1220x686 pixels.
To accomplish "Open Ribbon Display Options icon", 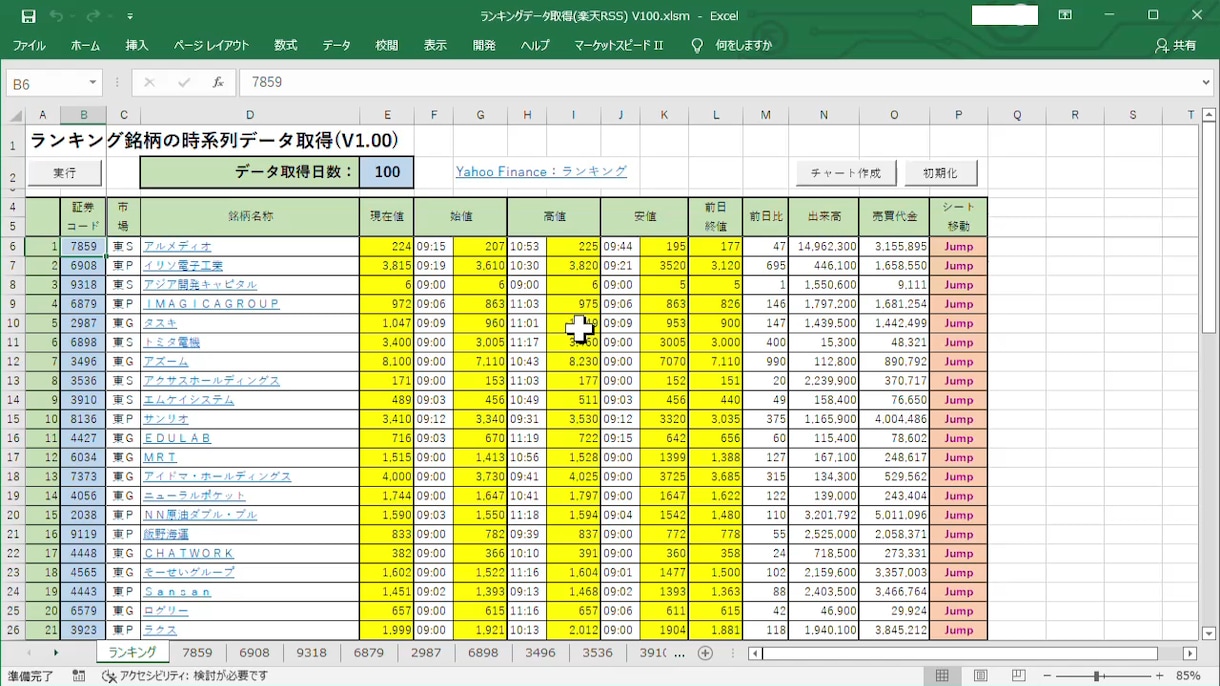I will 1066,15.
